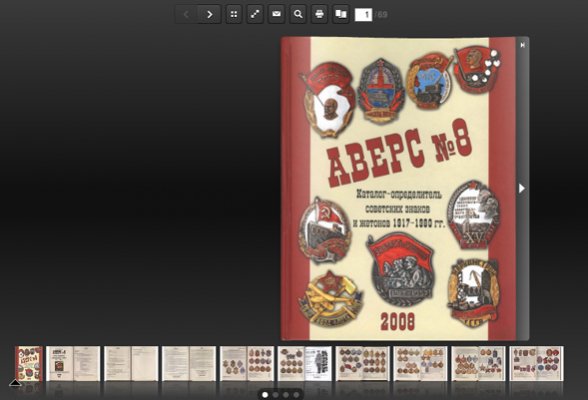The width and height of the screenshot is (588, 400).
Task: Go to next page using toolbar arrow
Action: (209, 15)
